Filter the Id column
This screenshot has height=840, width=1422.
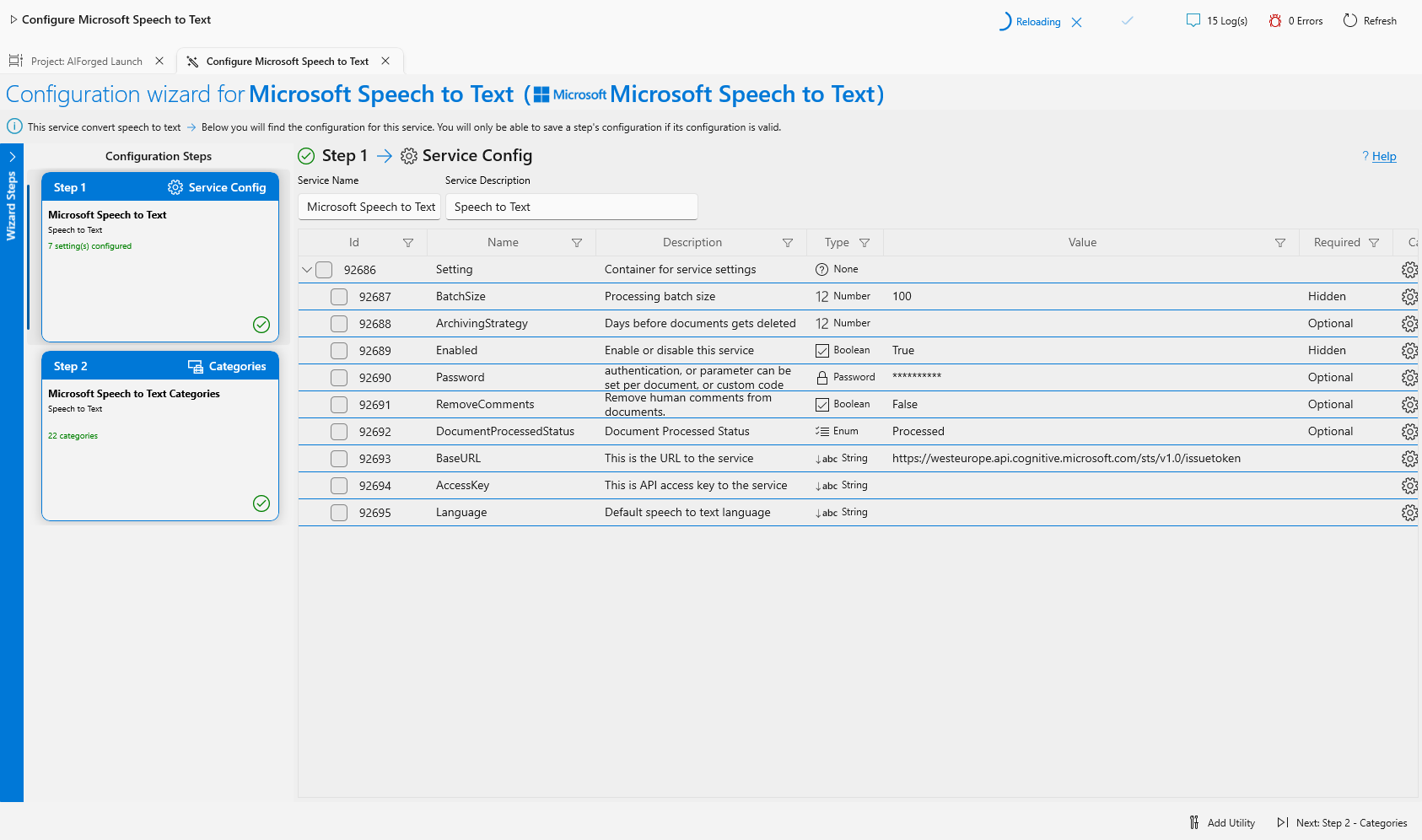(408, 243)
